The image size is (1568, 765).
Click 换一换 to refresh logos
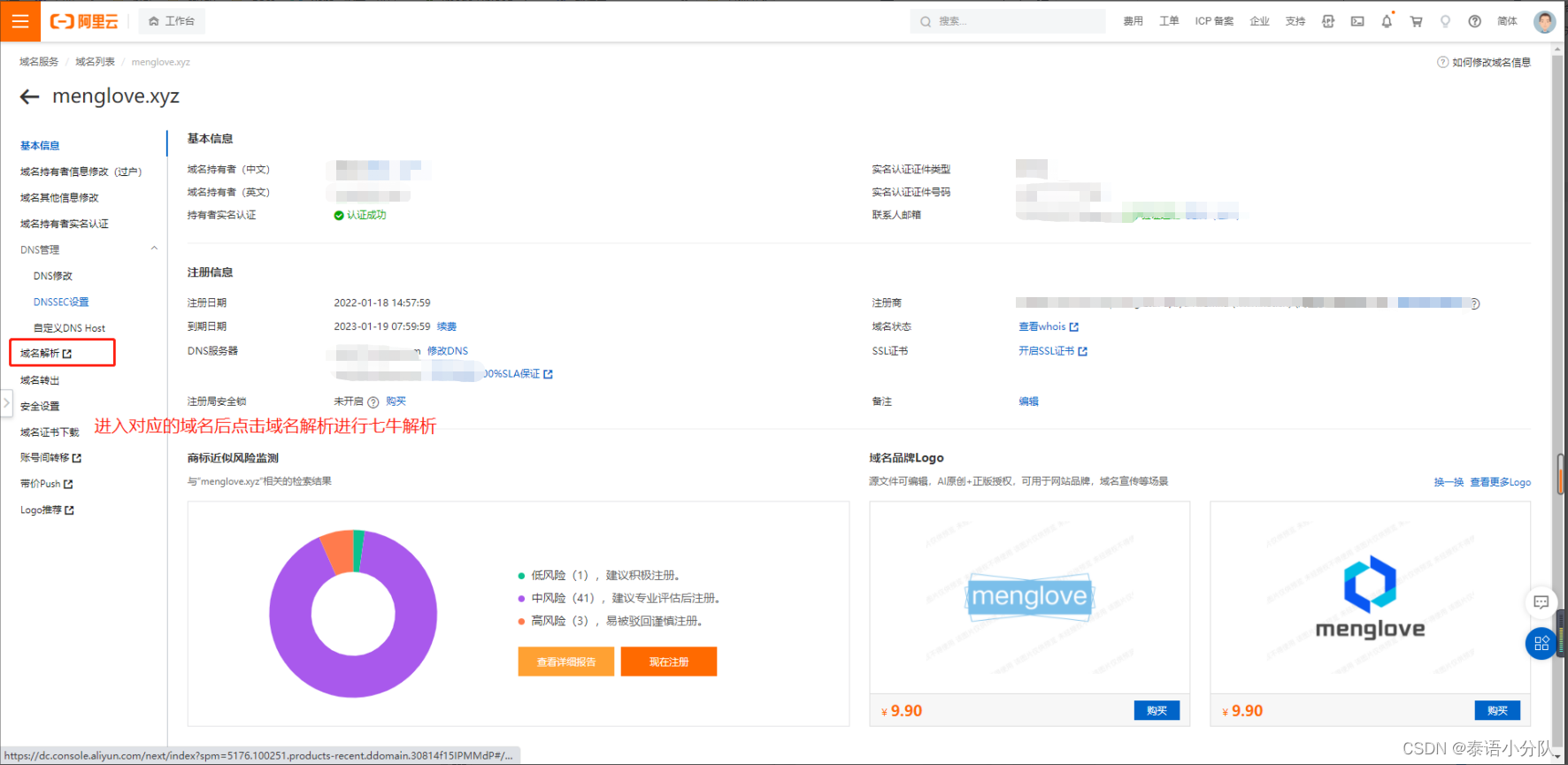pyautogui.click(x=1449, y=482)
